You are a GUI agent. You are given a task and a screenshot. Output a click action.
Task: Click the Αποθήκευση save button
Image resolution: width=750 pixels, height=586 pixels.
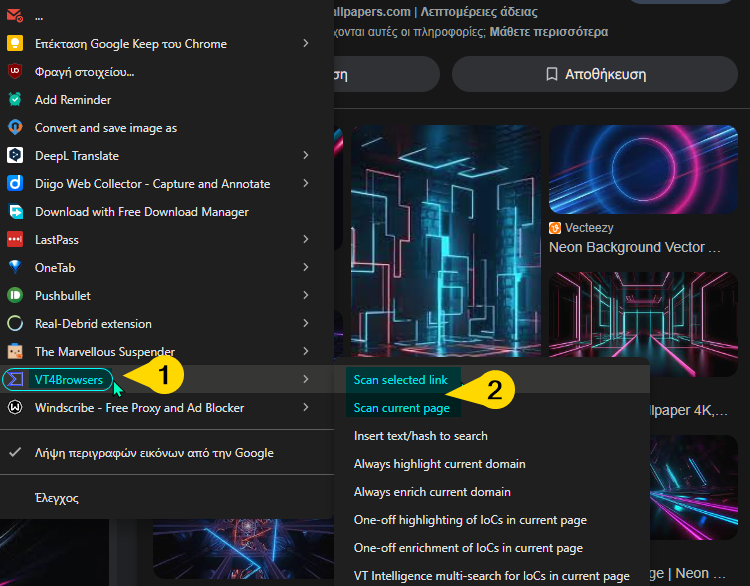point(595,74)
